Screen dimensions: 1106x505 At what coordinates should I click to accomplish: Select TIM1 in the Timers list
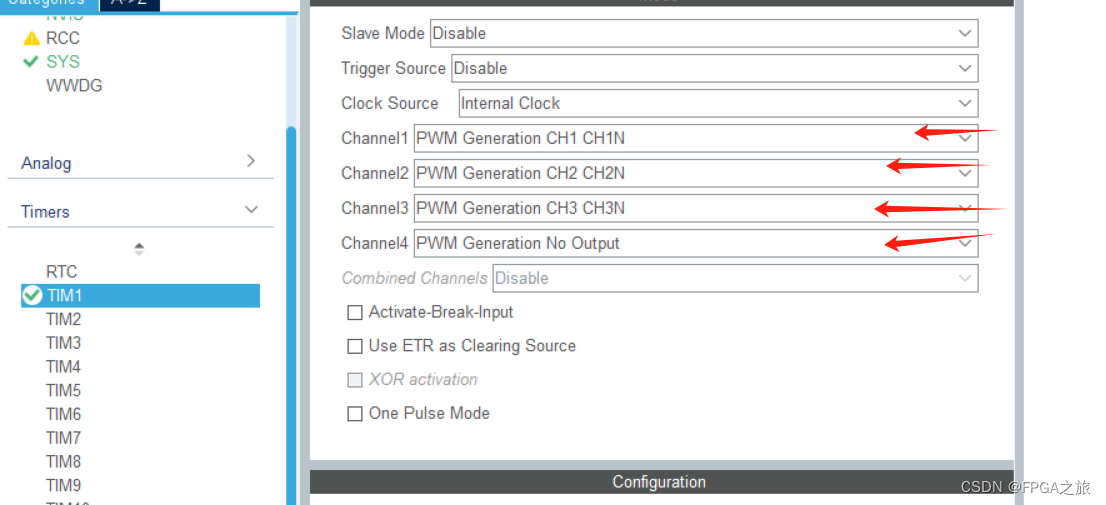[x=140, y=296]
